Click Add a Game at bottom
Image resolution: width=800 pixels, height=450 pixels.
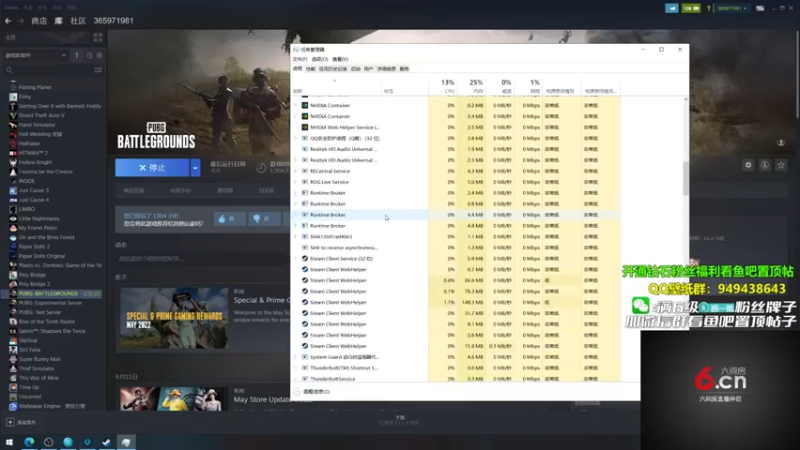tap(20, 422)
